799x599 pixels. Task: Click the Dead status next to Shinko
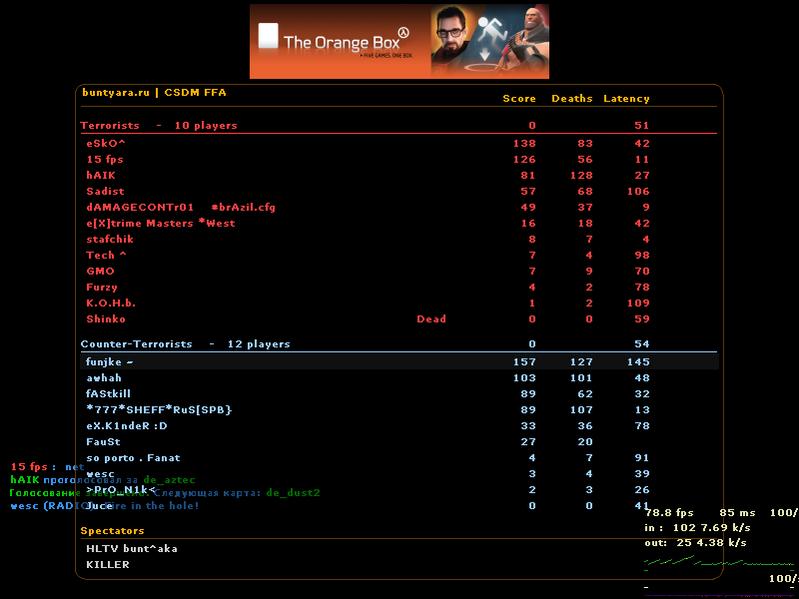[x=431, y=320]
